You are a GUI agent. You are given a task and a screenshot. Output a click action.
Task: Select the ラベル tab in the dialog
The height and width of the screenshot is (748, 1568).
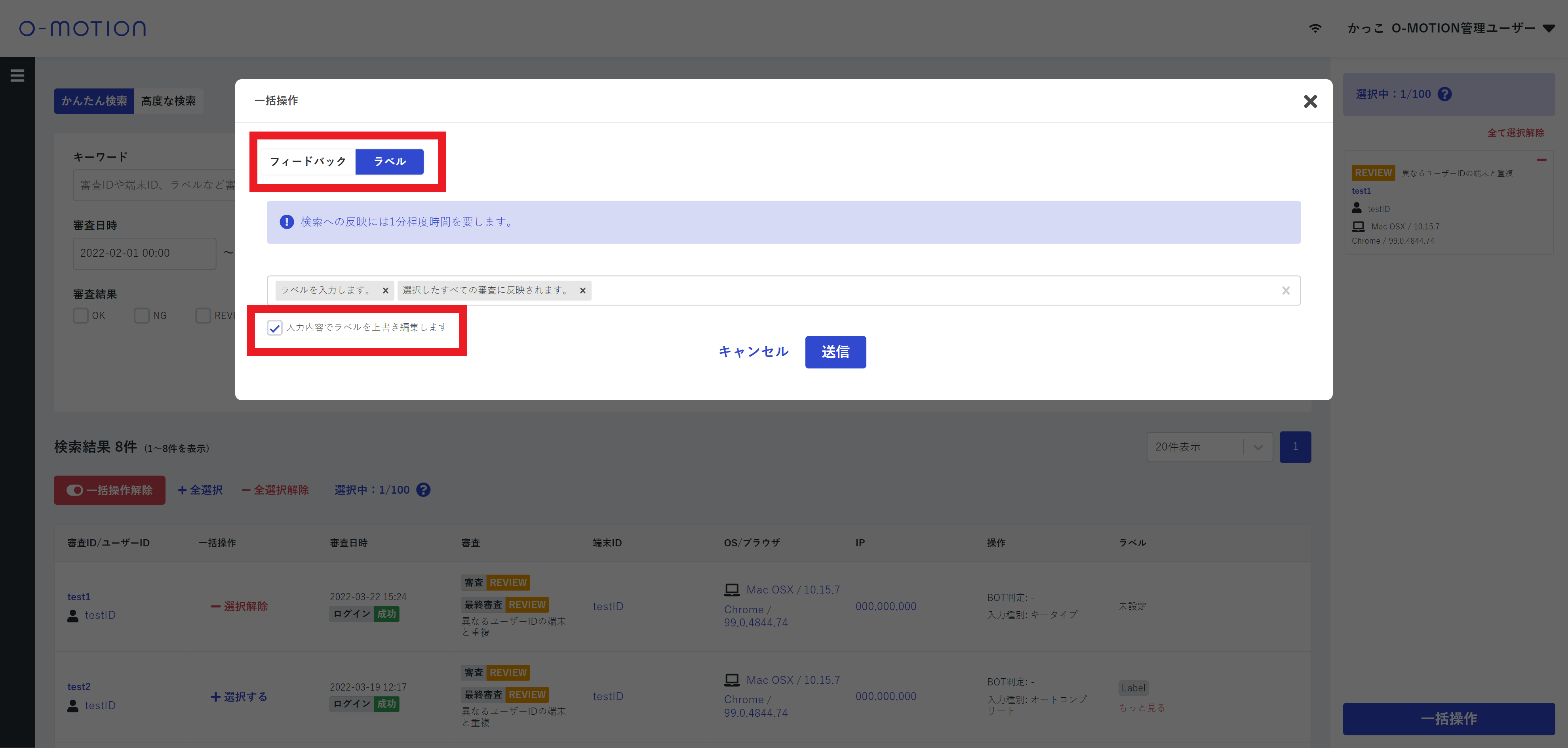point(390,161)
